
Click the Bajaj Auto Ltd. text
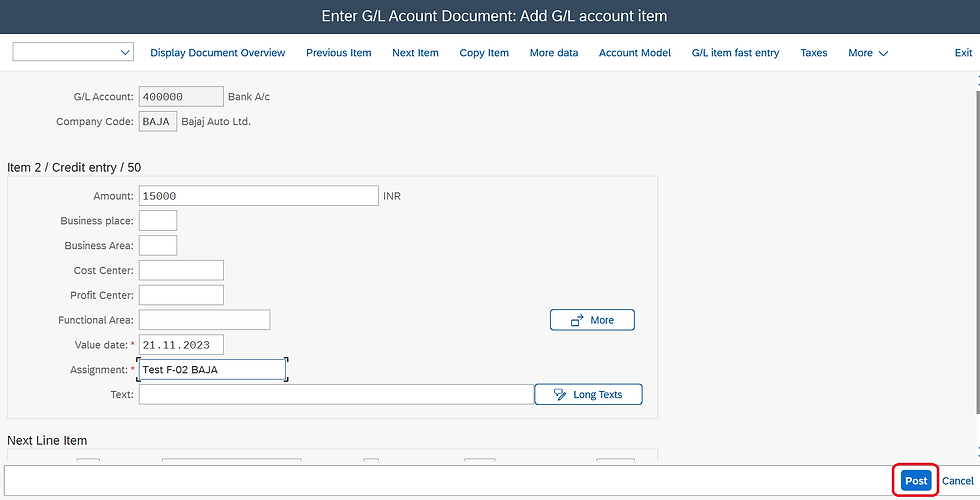216,121
